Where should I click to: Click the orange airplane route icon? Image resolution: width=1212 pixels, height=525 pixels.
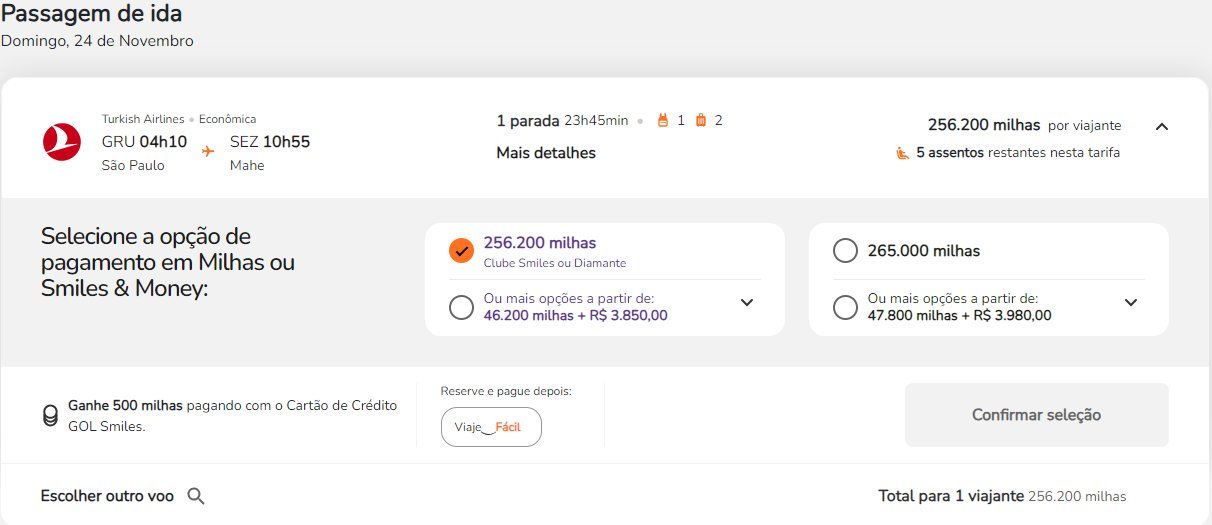[x=208, y=151]
